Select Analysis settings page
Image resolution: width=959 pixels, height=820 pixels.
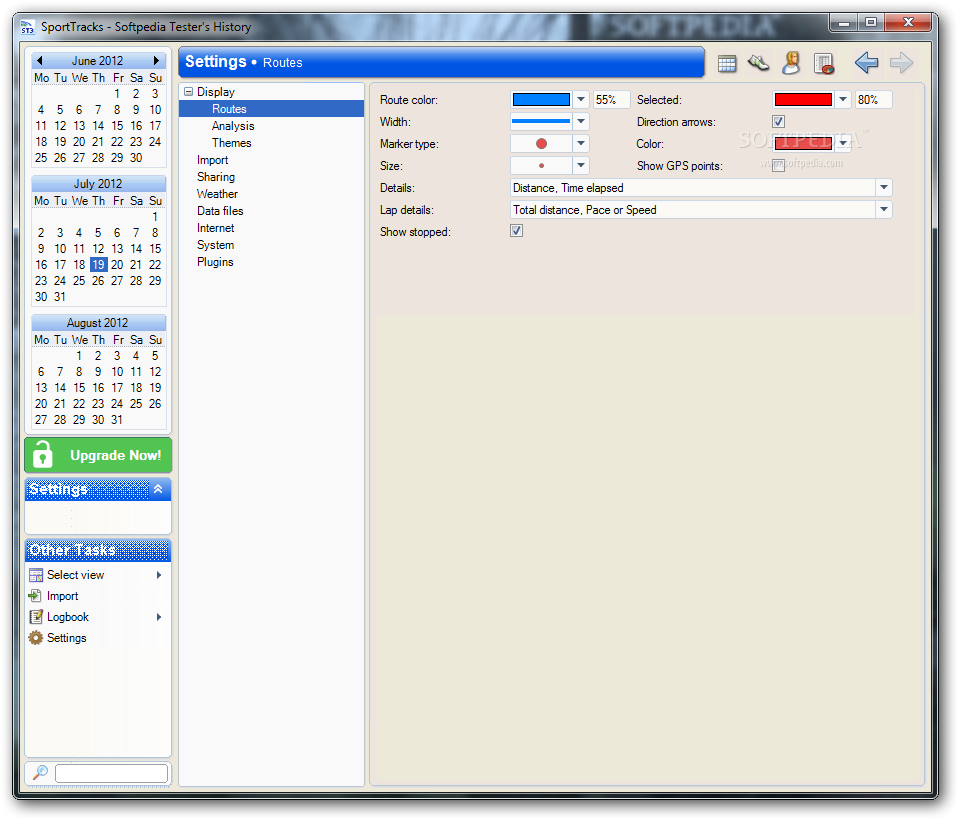pyautogui.click(x=233, y=126)
